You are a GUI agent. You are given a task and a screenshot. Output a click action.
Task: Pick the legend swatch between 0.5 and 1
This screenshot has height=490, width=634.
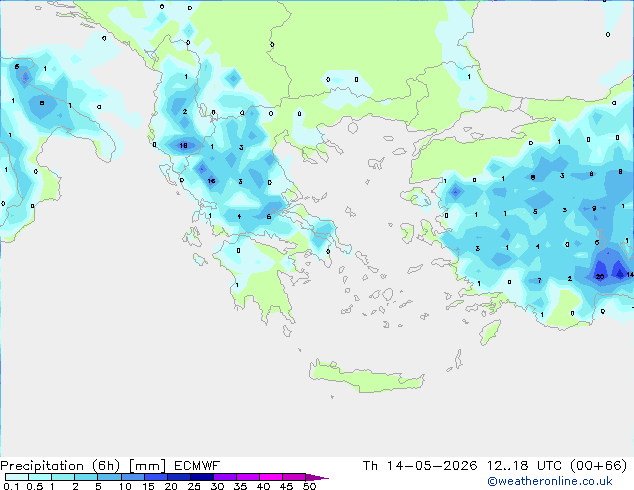point(40,477)
